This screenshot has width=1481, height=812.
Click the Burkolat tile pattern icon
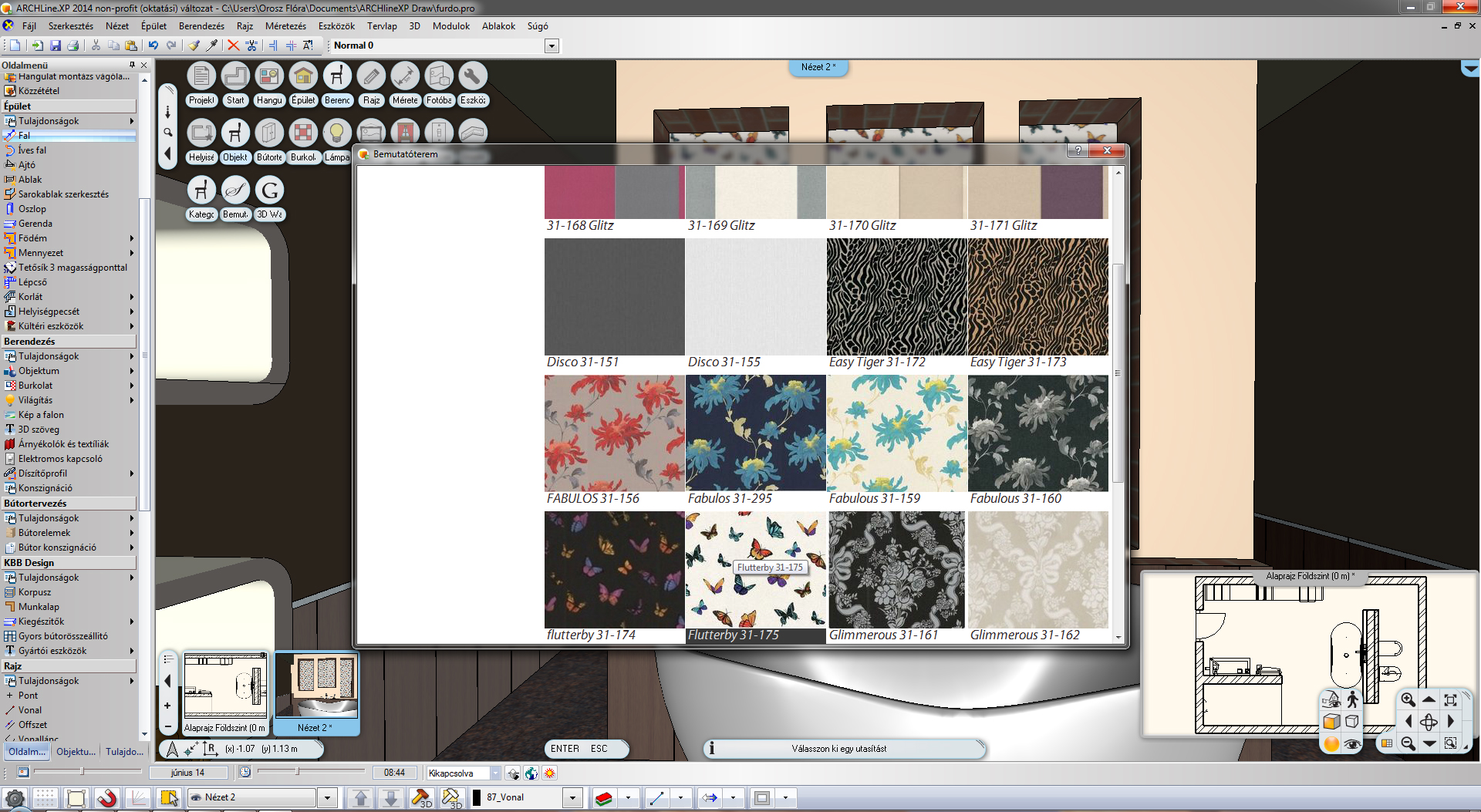303,133
